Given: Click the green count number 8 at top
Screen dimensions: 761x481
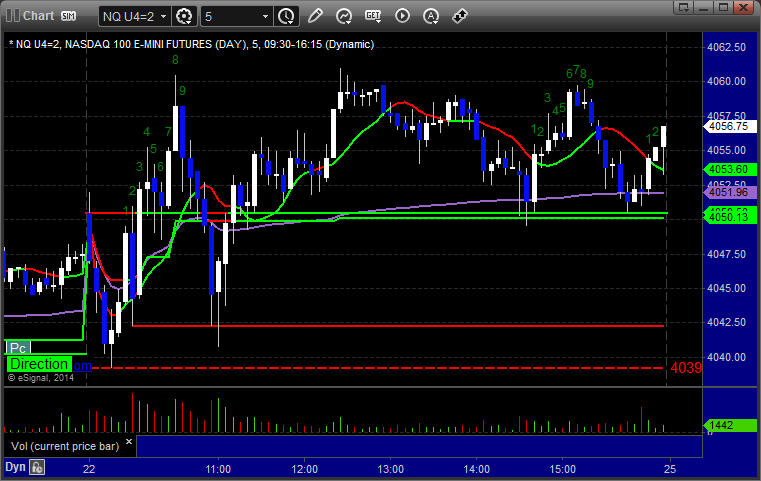Looking at the screenshot, I should point(175,60).
